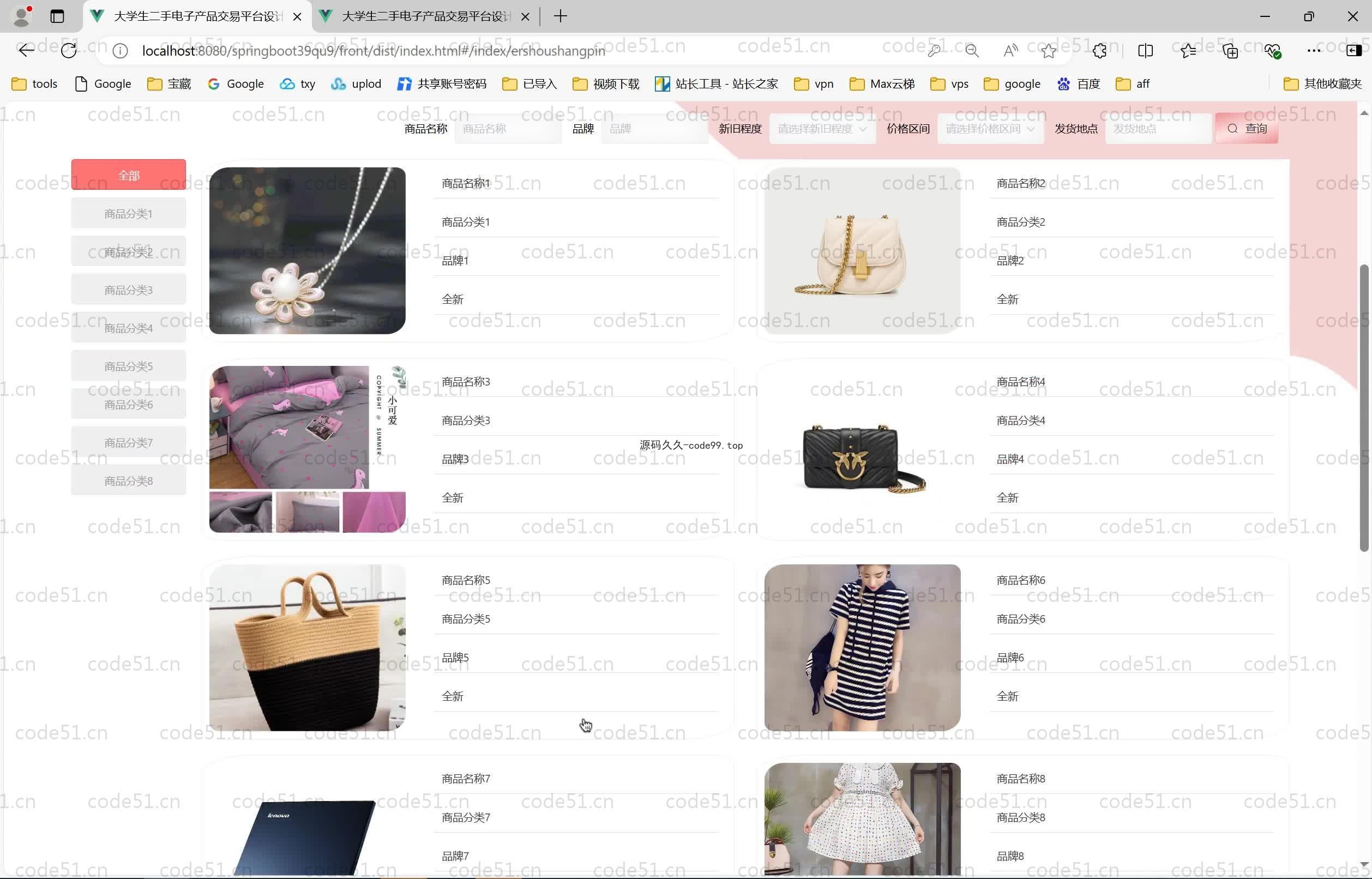Open the password key icon in address bar
This screenshot has width=1372, height=879.
click(x=934, y=51)
